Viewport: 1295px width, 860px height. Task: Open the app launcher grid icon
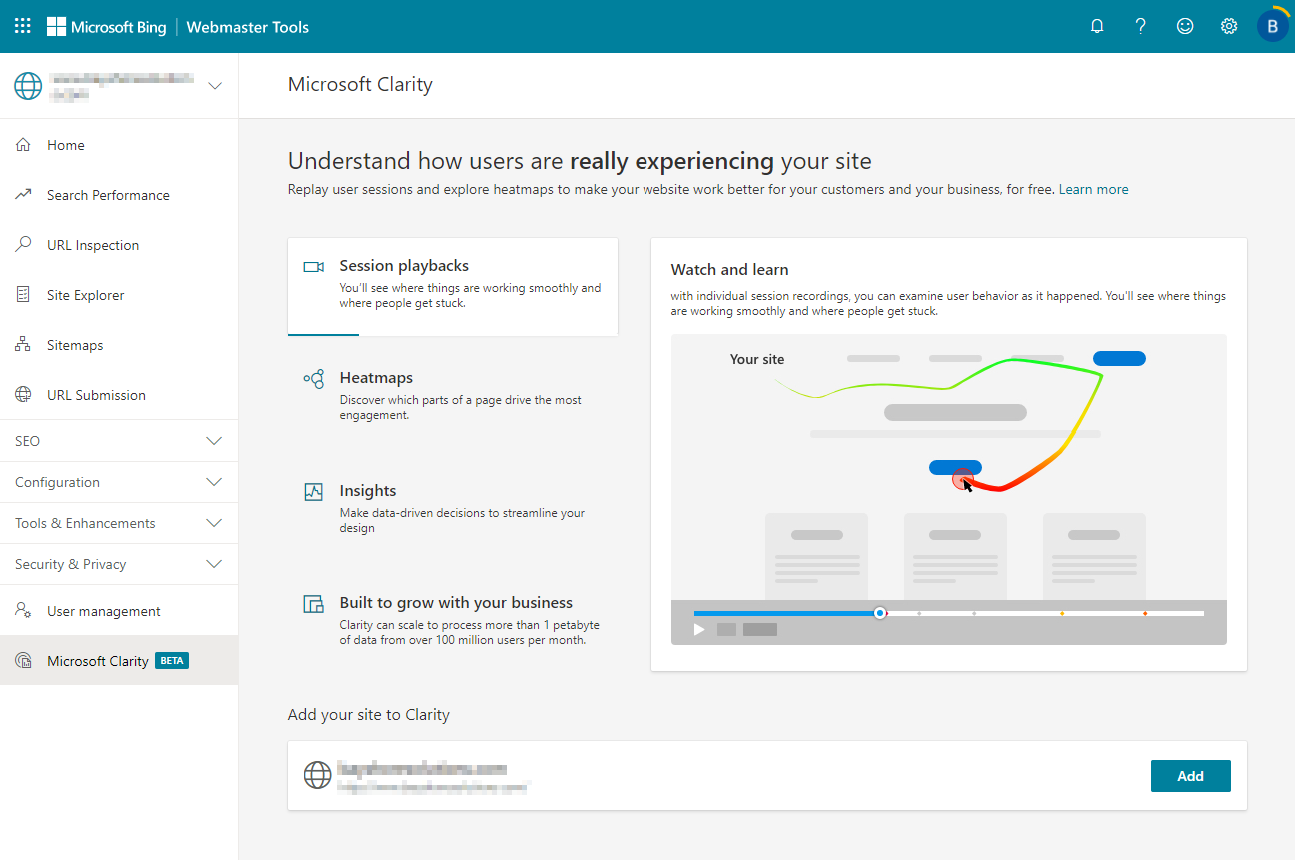click(x=23, y=27)
